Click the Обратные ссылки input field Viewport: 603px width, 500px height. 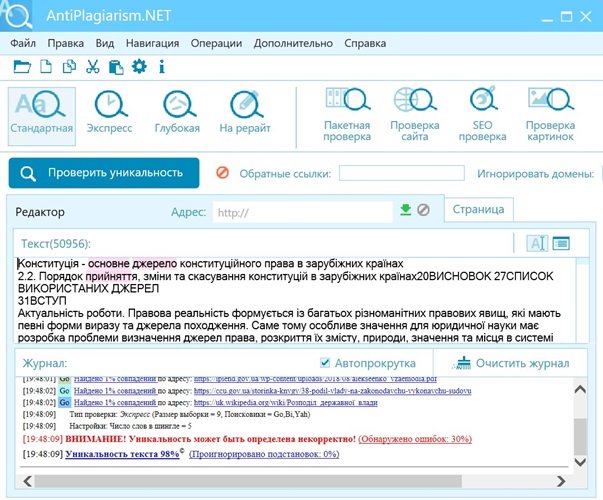pyautogui.click(x=393, y=173)
